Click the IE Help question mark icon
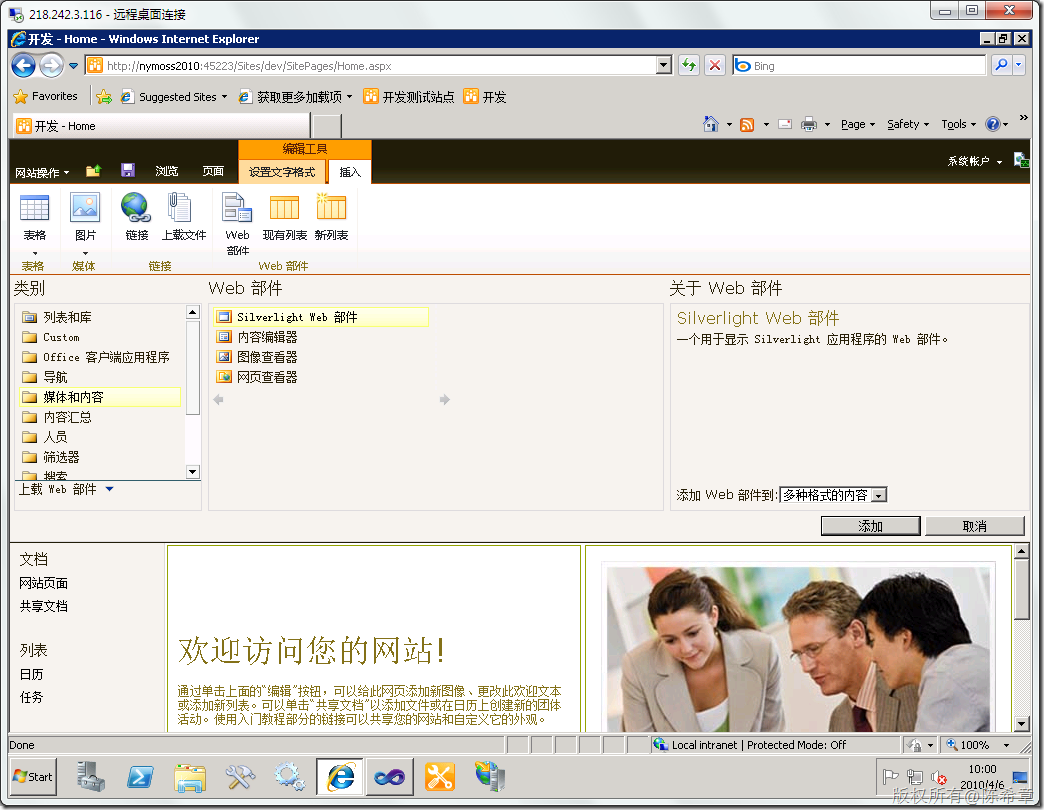This screenshot has height=810, width=1044. tap(993, 124)
